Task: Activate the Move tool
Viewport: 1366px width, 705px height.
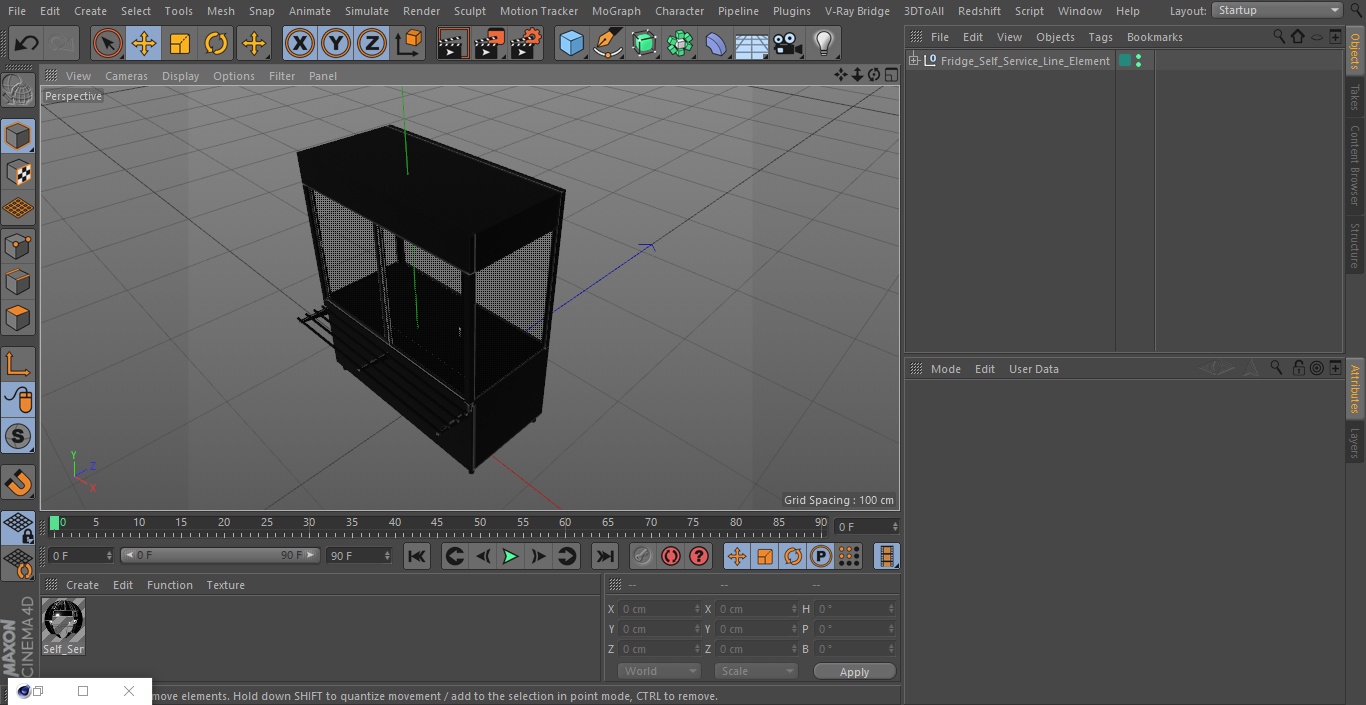Action: pyautogui.click(x=144, y=43)
